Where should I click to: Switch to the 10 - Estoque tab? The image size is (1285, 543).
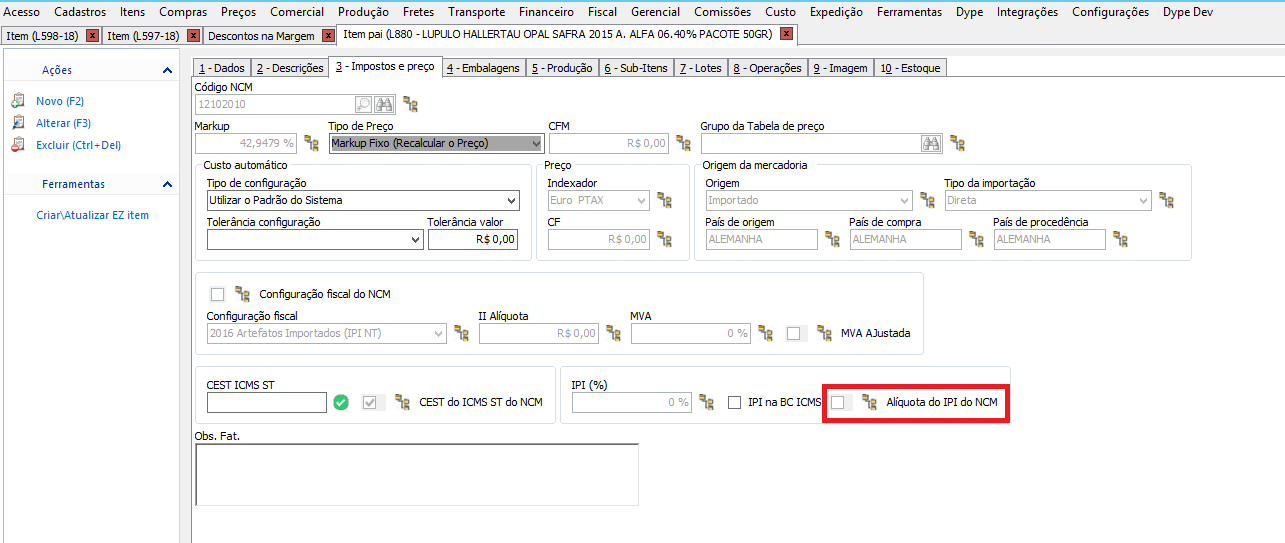click(x=910, y=68)
